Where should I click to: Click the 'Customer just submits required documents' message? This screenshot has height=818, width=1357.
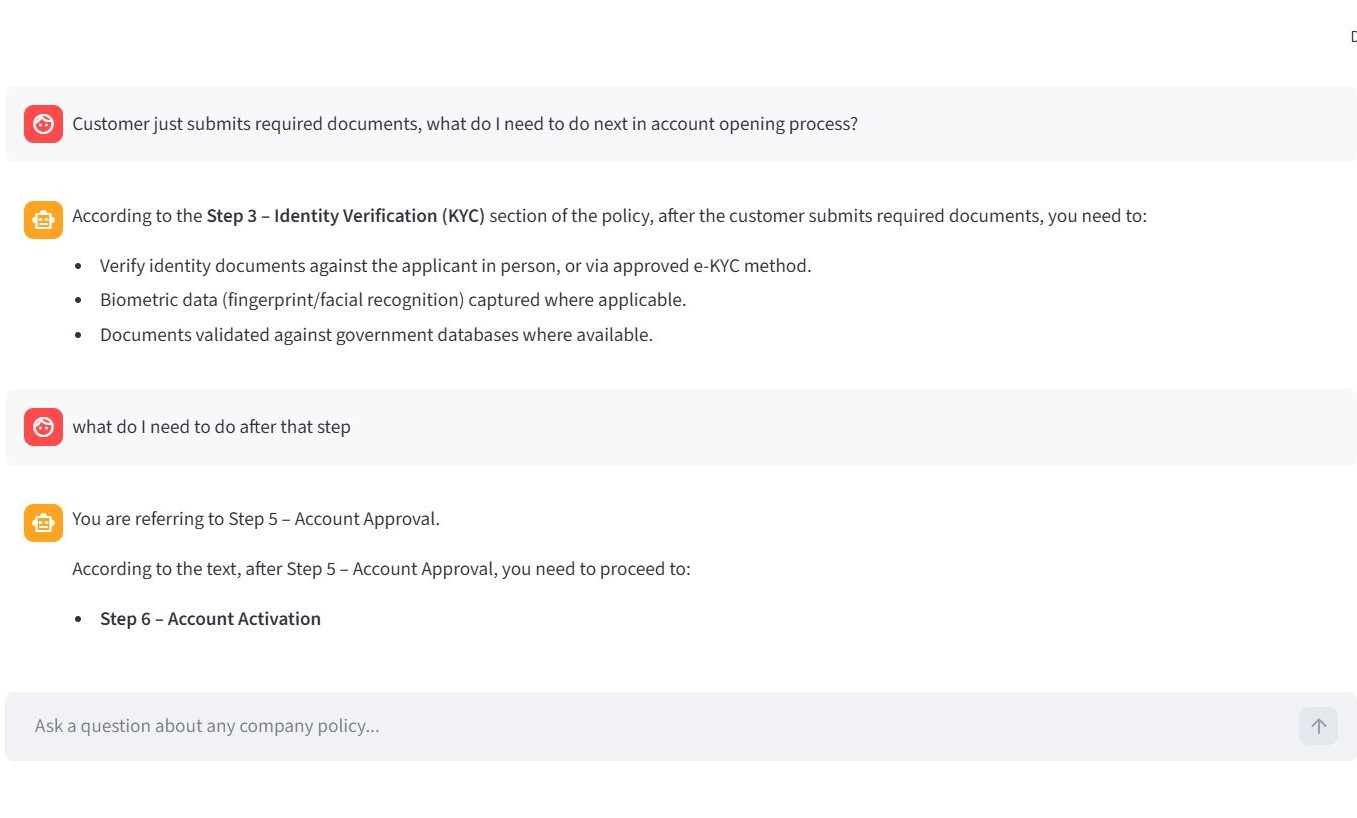[x=464, y=124]
